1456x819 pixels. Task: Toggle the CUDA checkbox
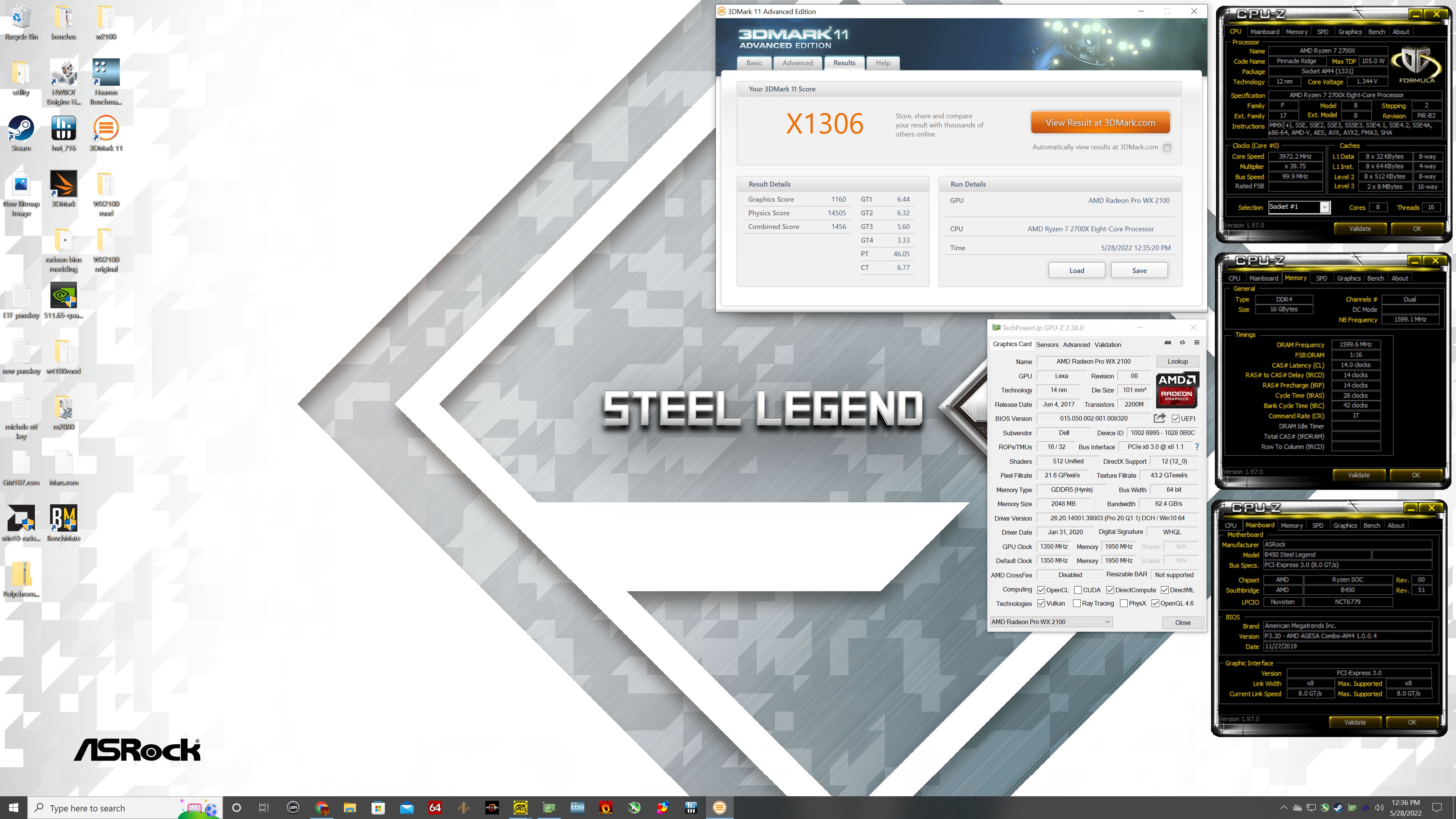[x=1078, y=590]
